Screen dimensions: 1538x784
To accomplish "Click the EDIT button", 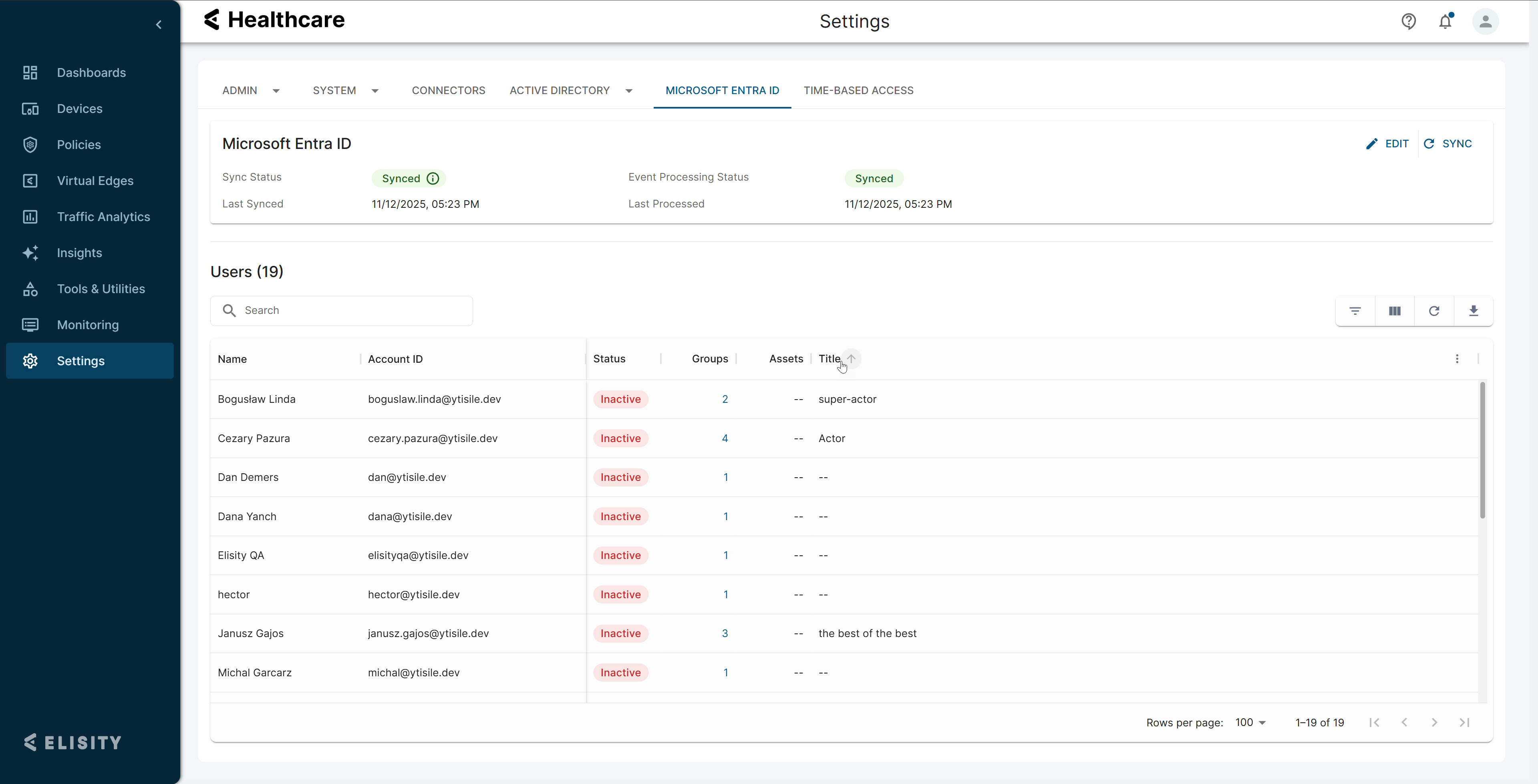I will point(1387,143).
